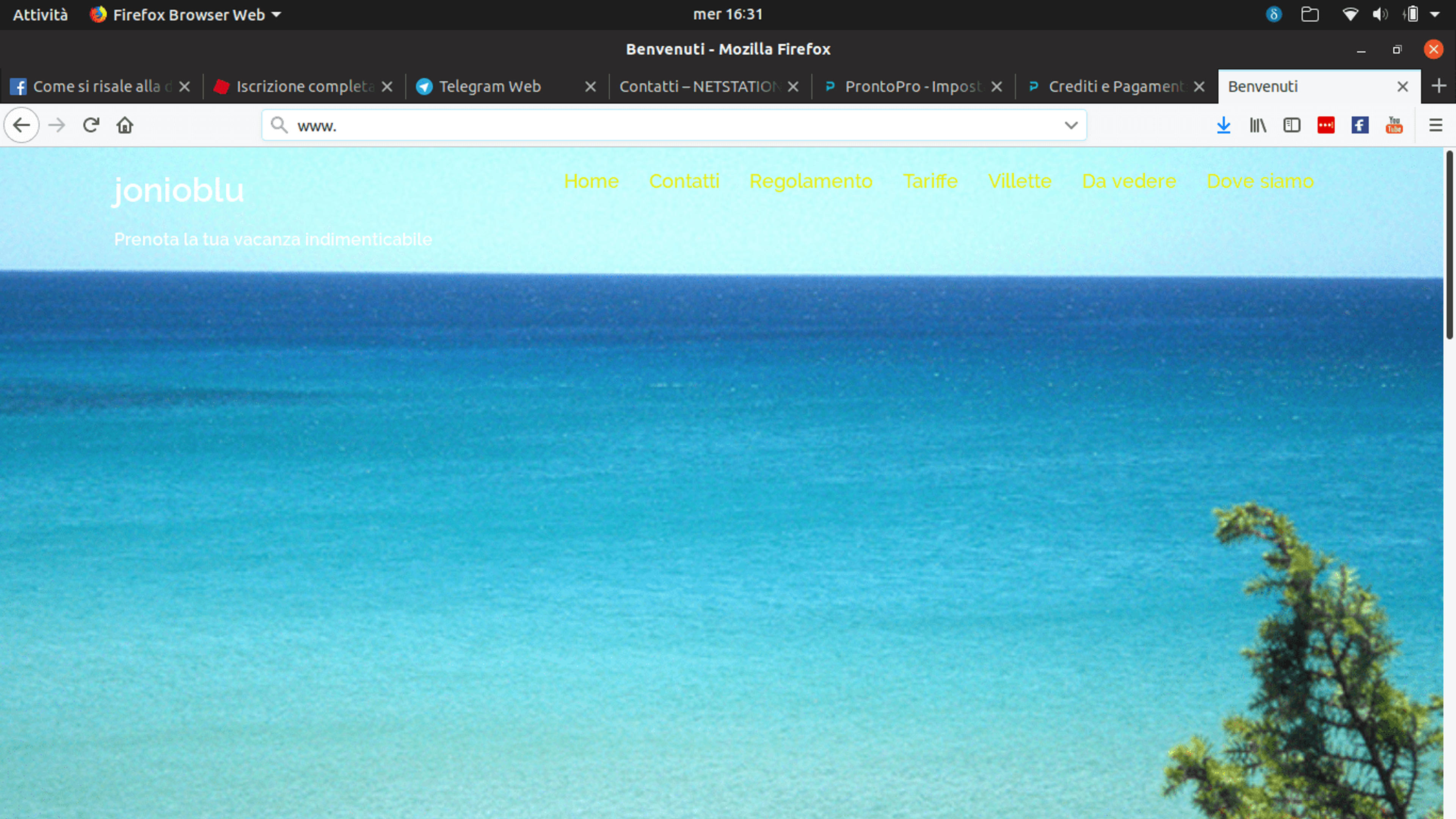Screen dimensions: 1456x819
Task: Open the Dove siamo page link
Action: point(1260,181)
